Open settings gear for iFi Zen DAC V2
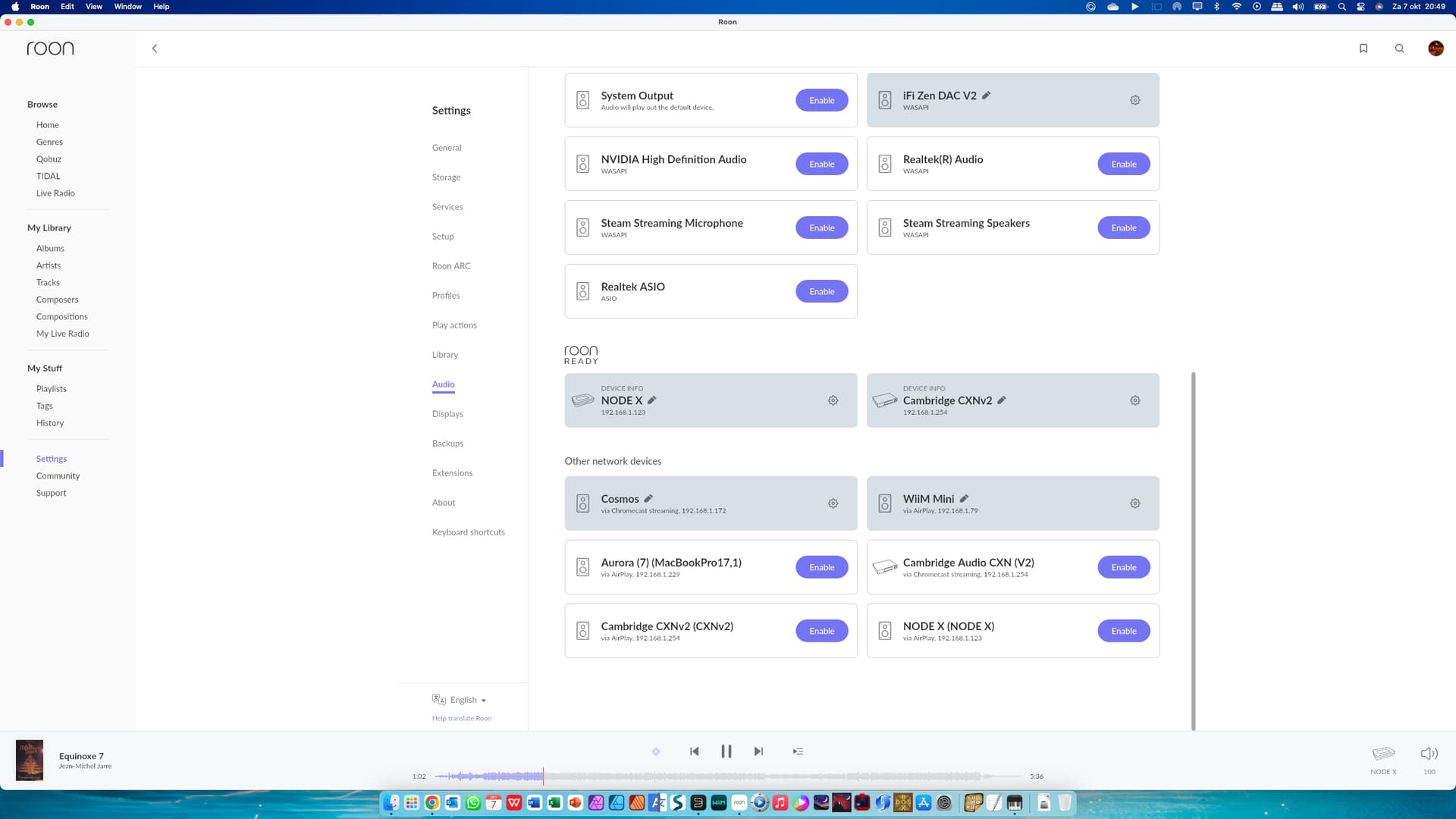This screenshot has height=819, width=1456. tap(1134, 100)
